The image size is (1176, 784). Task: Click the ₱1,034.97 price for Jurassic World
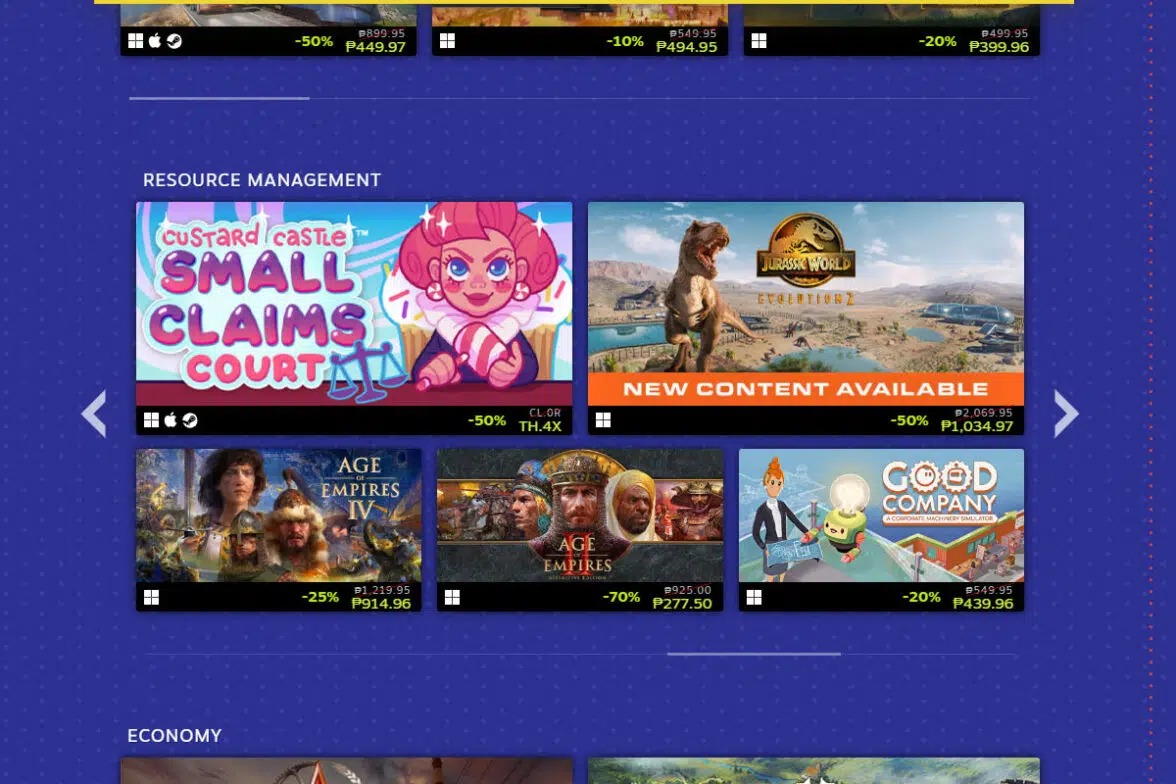[x=976, y=427]
